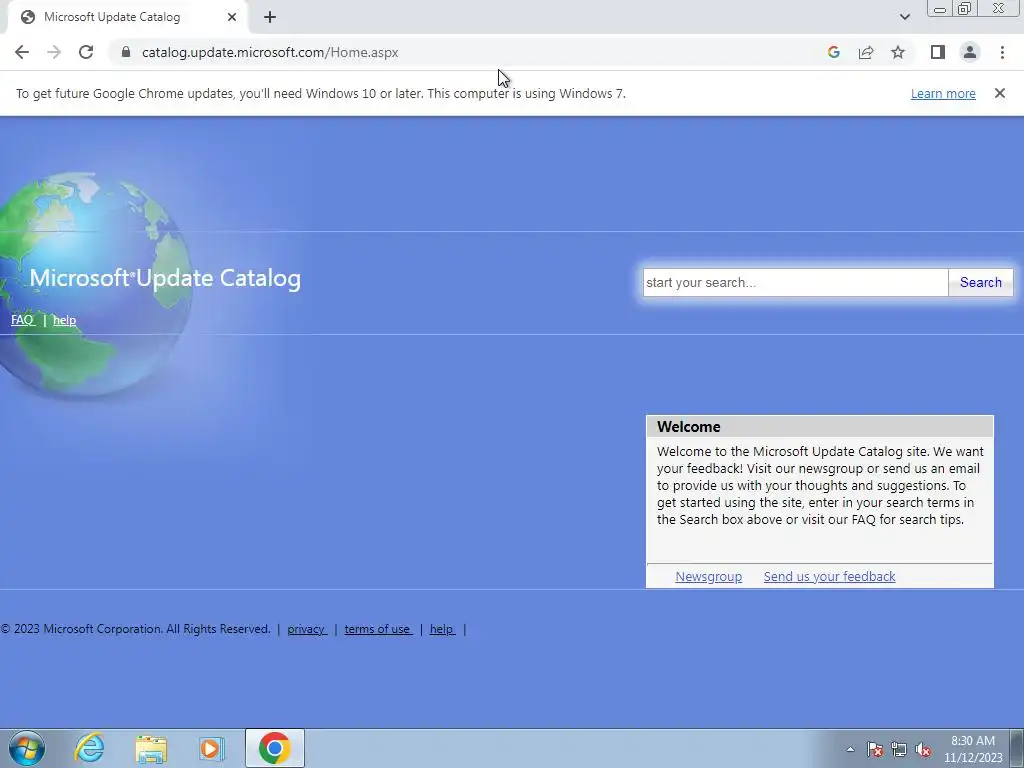Screen dimensions: 1024x768
Task: Launch Internet Explorer from taskbar
Action: [x=89, y=748]
